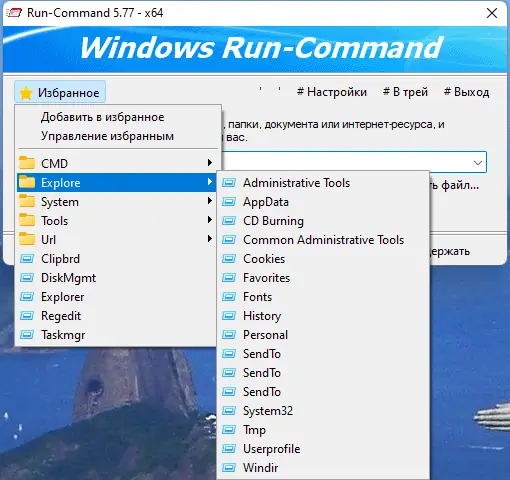Click the System32 entry icon
Viewport: 510px width, 480px height.
(x=229, y=410)
